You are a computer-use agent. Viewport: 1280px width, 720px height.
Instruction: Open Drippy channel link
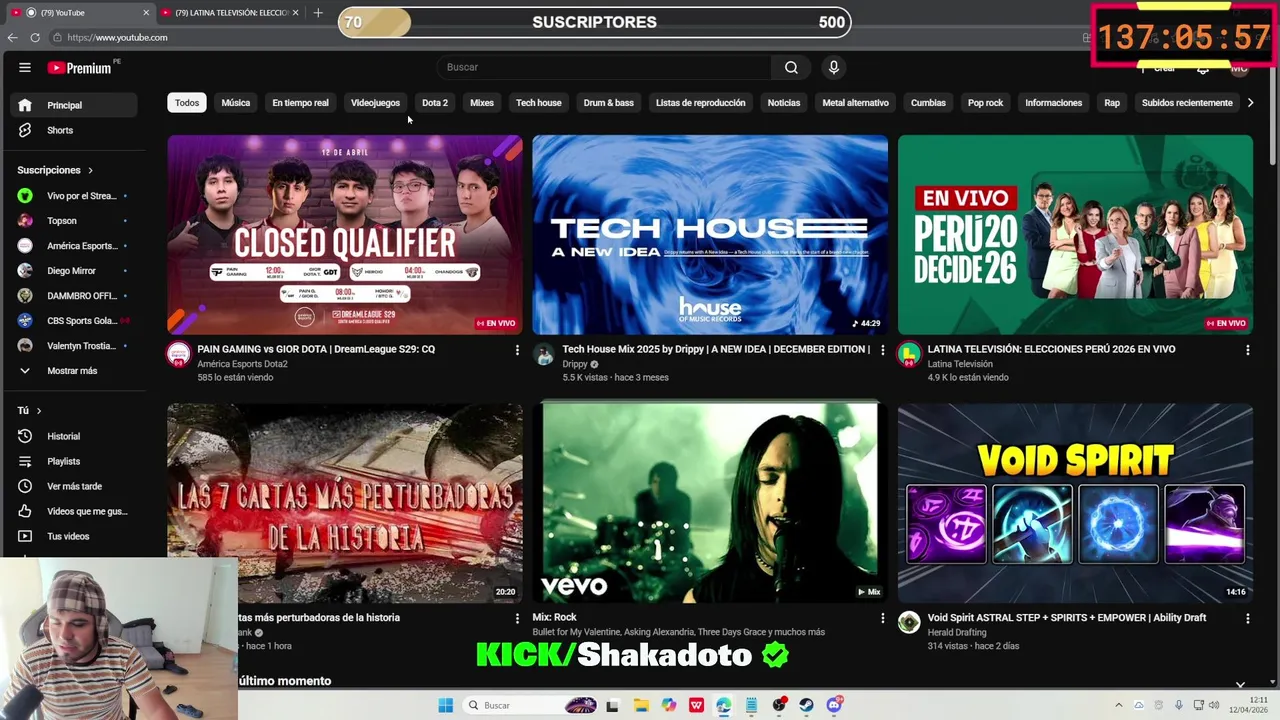pos(575,364)
